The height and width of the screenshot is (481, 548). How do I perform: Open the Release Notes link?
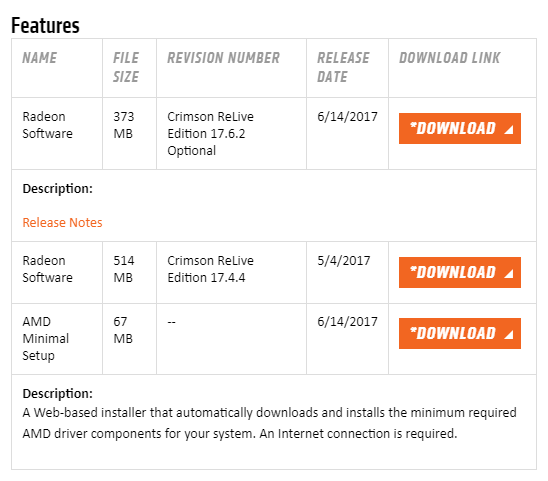click(x=62, y=222)
